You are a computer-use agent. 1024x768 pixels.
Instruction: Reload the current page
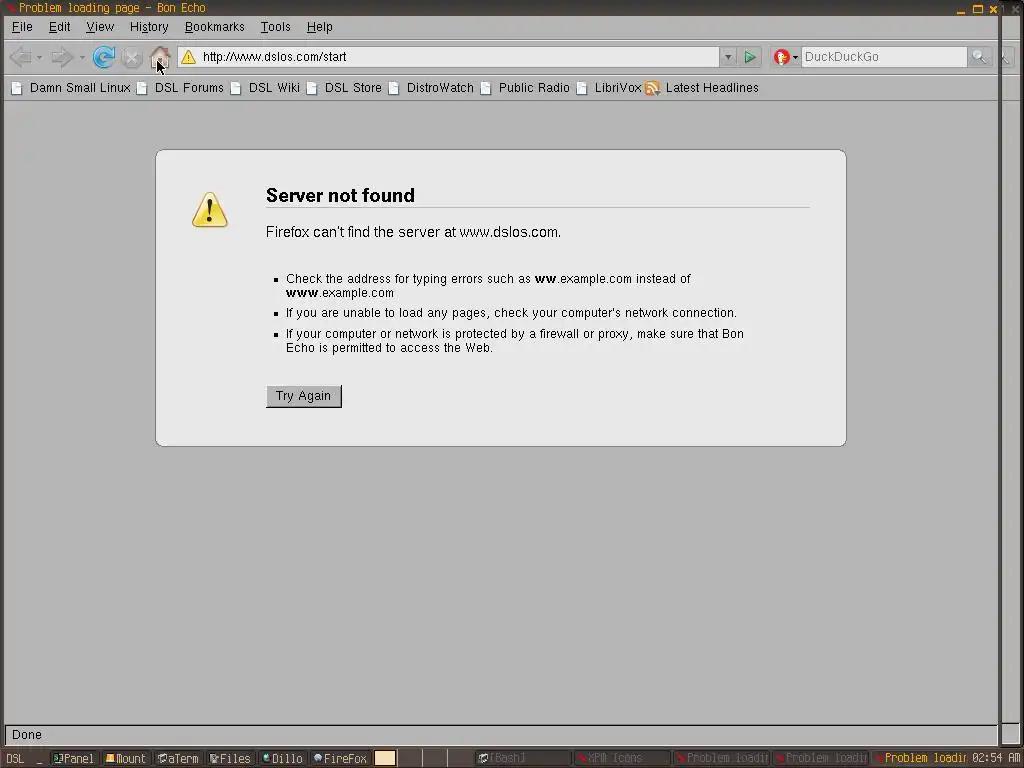pyautogui.click(x=104, y=57)
